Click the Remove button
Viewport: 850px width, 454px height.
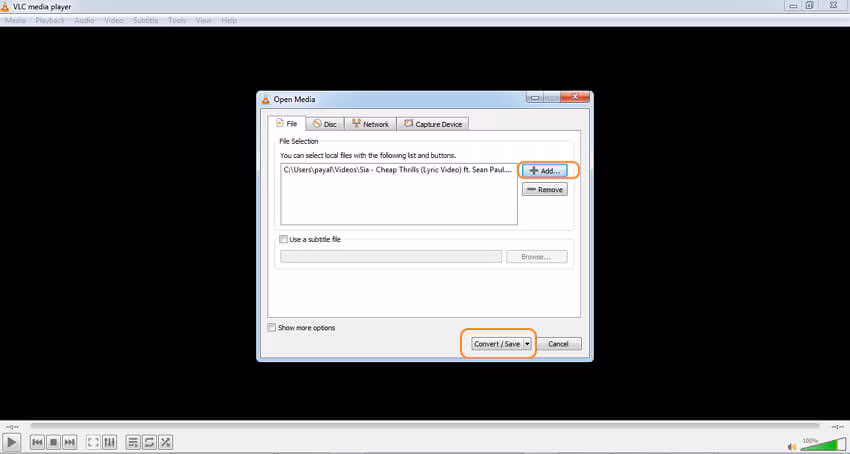tap(545, 190)
